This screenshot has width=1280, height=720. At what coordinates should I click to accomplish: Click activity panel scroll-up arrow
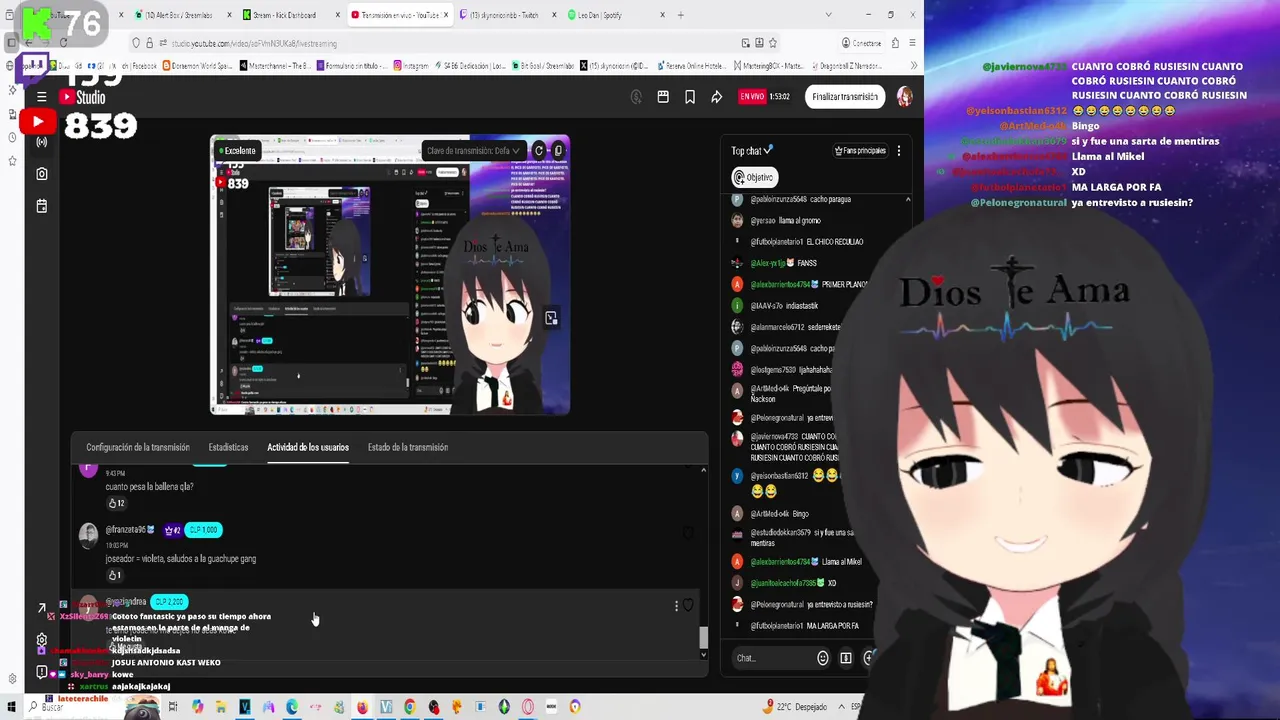pos(703,470)
